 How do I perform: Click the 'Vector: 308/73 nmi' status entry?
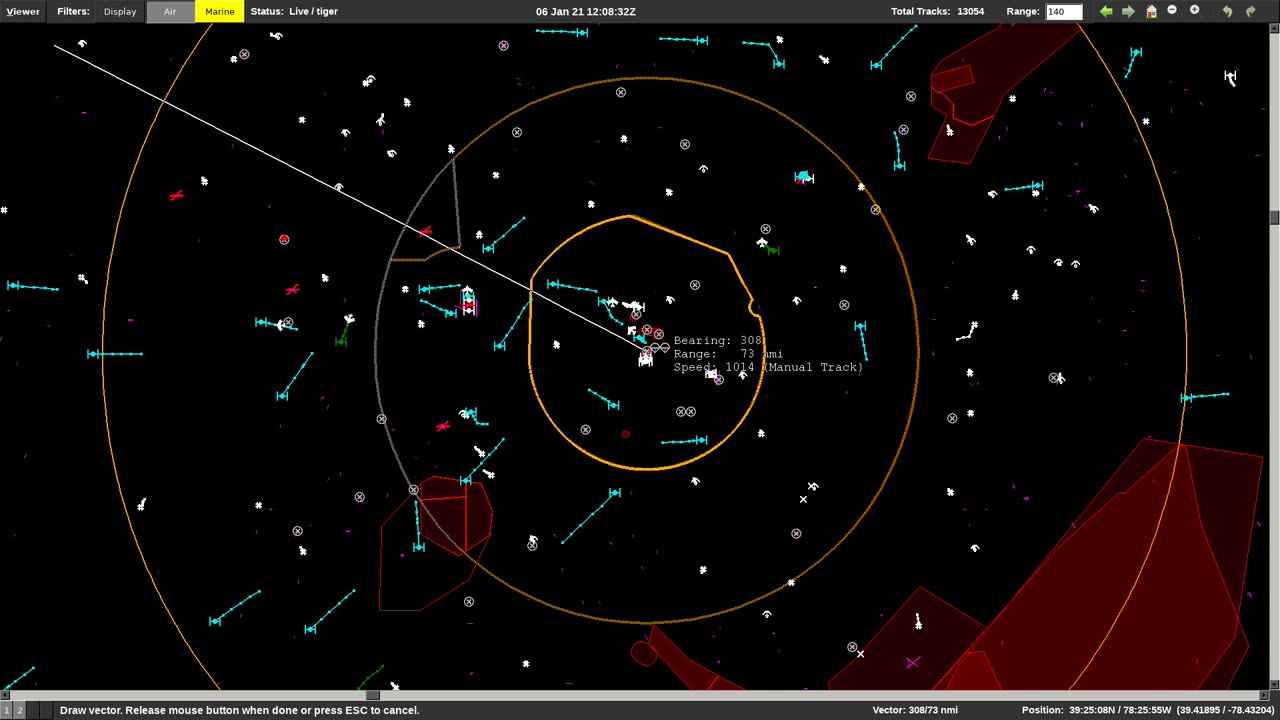tap(915, 710)
